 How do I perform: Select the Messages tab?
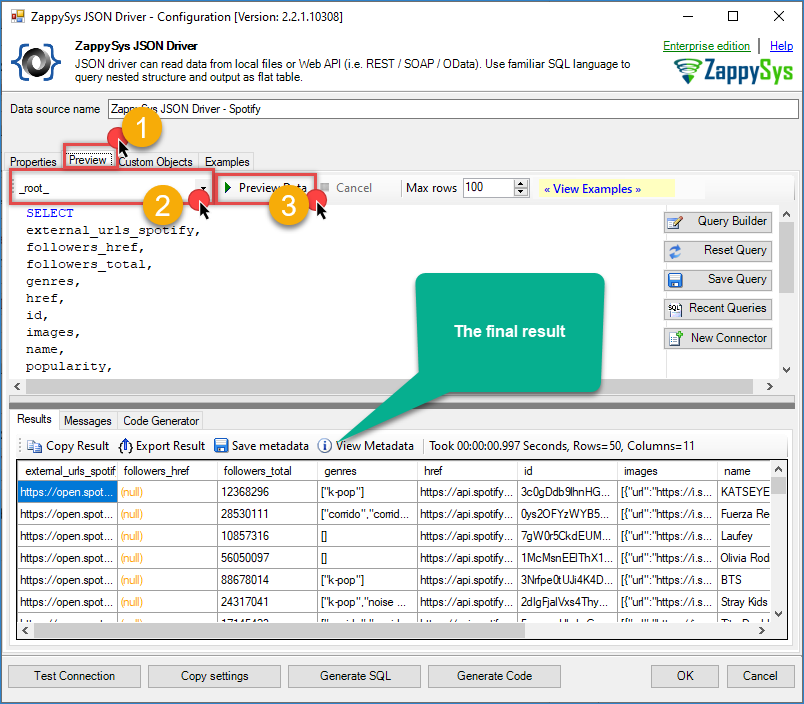pos(88,420)
